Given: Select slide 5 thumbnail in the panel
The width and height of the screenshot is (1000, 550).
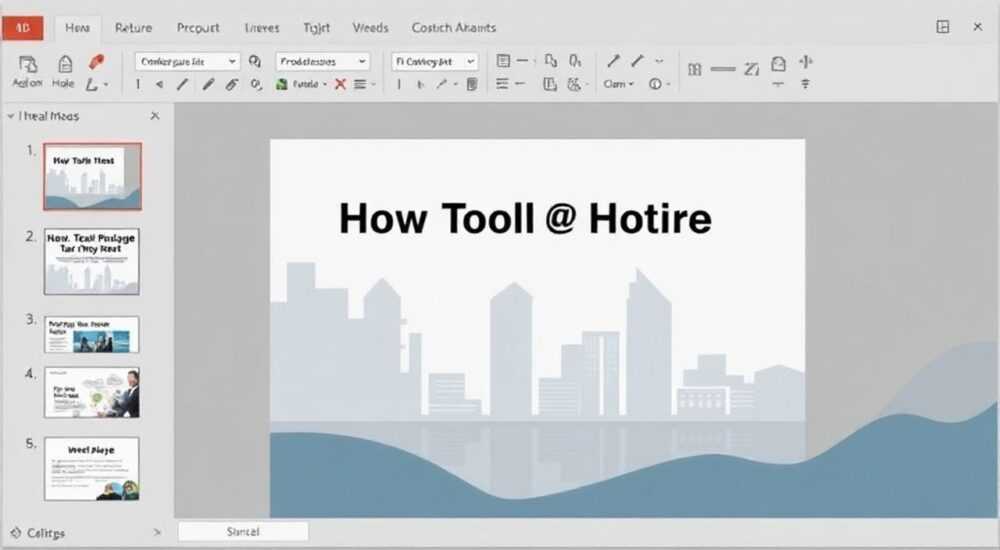Looking at the screenshot, I should tap(92, 469).
